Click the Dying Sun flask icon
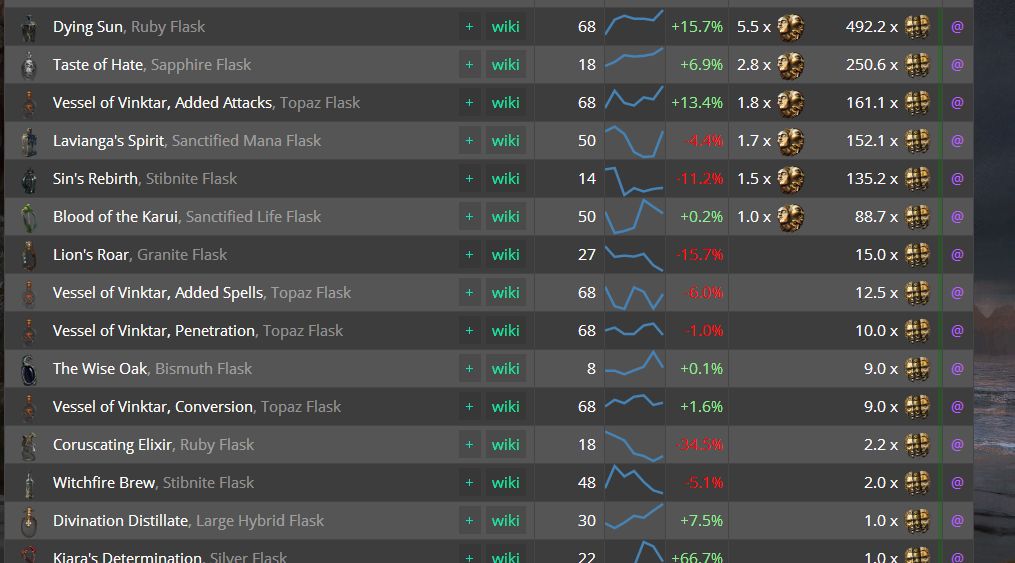This screenshot has height=563, width=1015. (x=29, y=27)
